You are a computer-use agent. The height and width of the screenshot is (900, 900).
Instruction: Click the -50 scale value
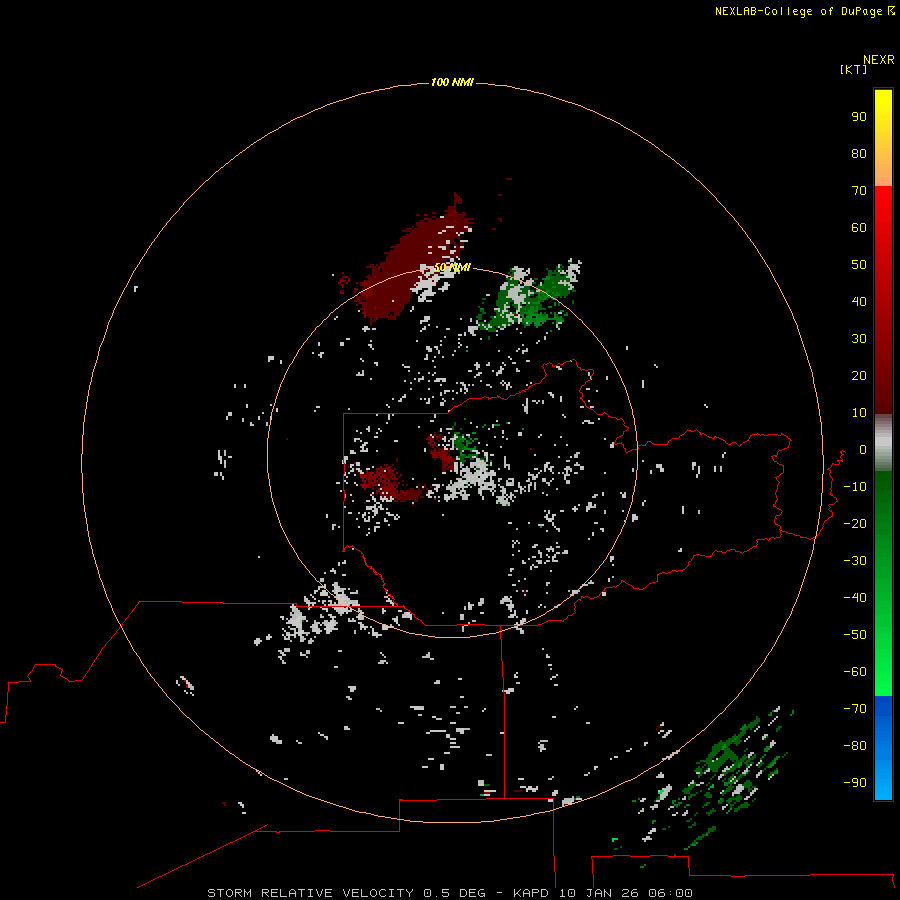coord(855,634)
